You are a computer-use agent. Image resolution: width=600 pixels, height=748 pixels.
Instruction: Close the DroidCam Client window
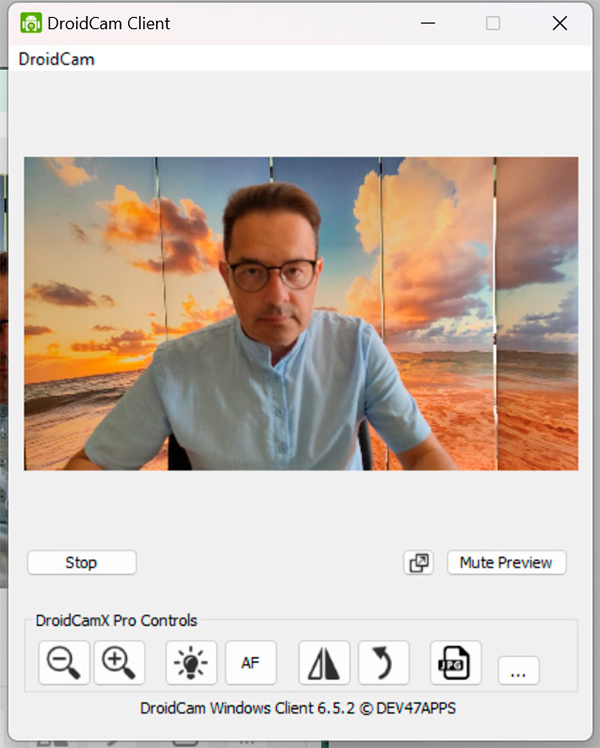(x=559, y=23)
